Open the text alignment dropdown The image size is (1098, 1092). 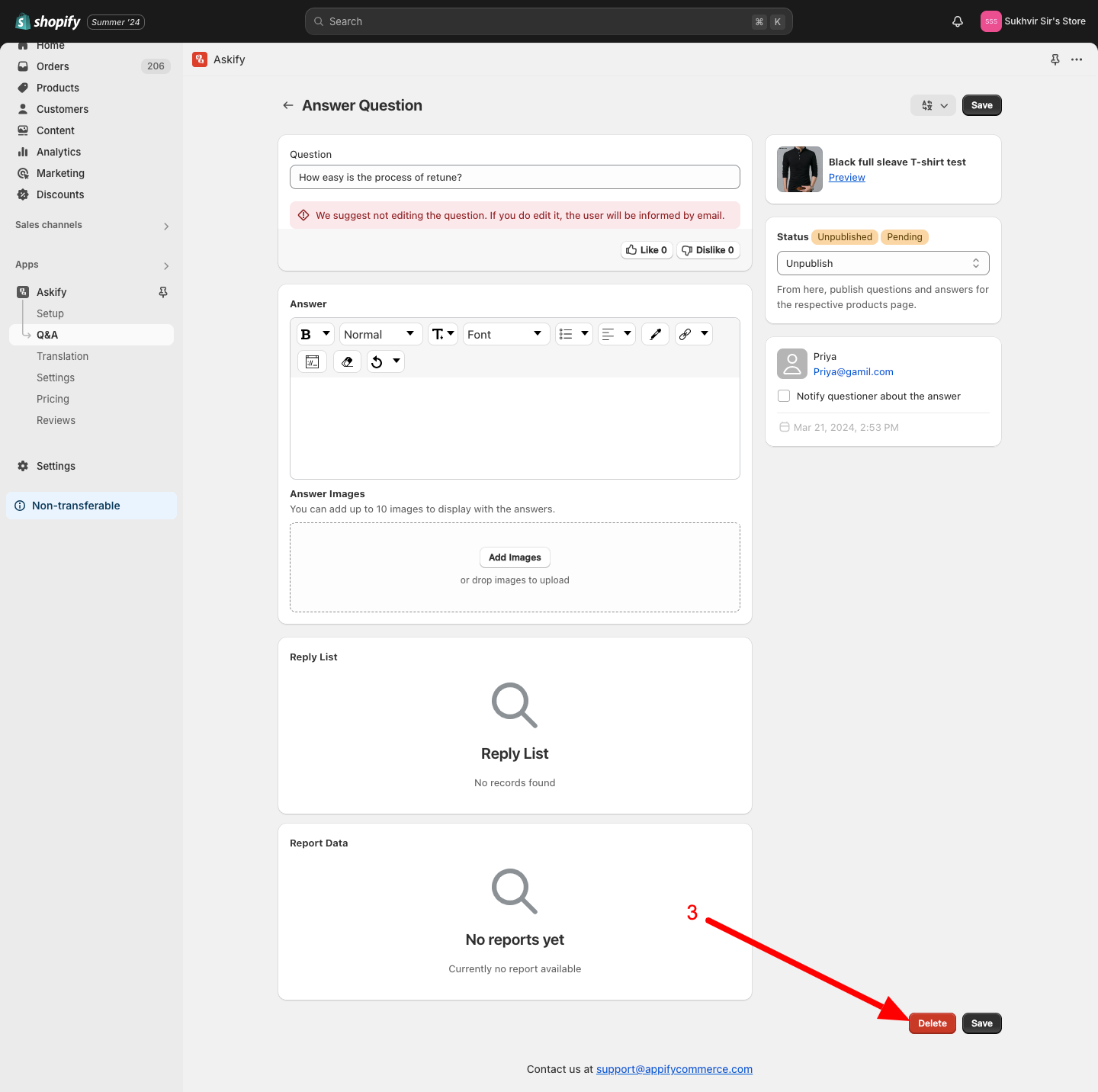[x=617, y=334]
